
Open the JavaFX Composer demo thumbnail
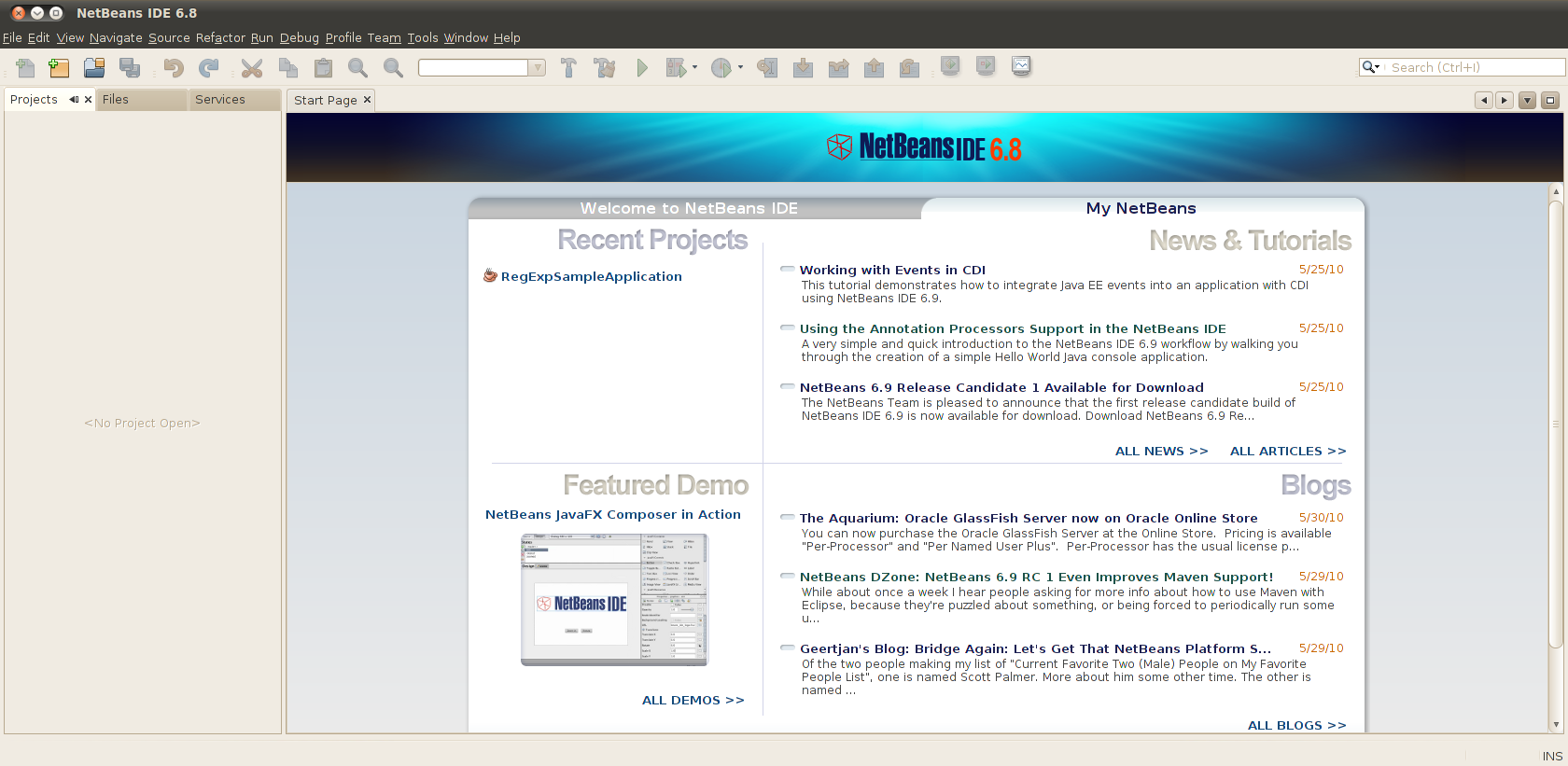pos(614,600)
